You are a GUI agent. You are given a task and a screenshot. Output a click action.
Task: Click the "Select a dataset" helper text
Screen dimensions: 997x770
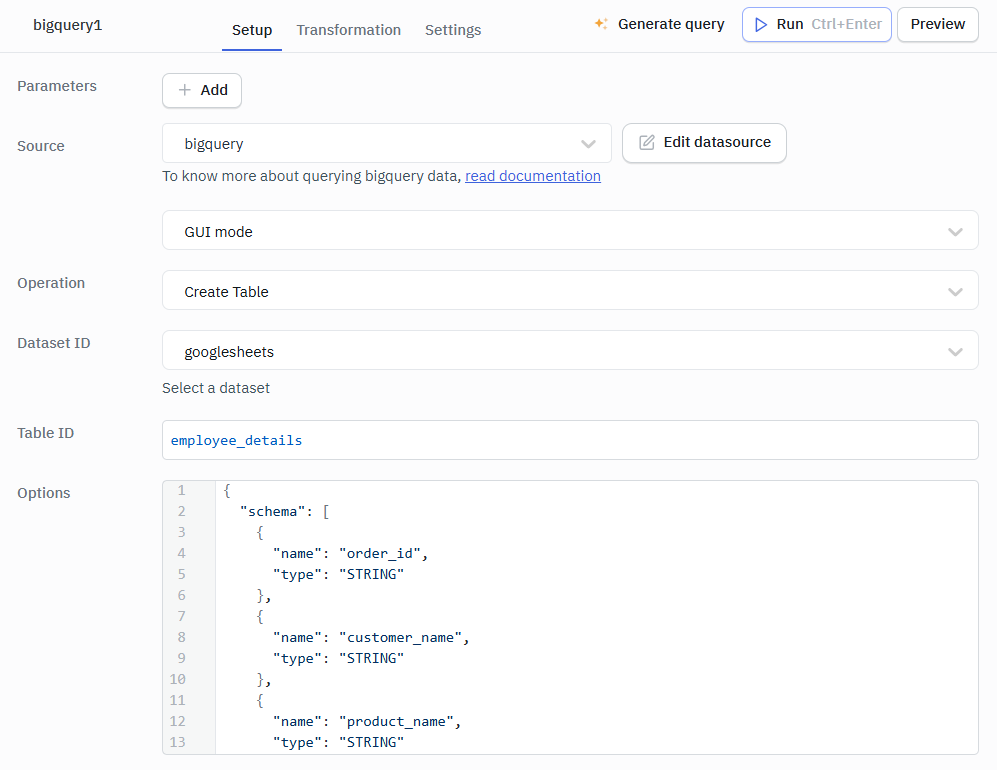(216, 388)
